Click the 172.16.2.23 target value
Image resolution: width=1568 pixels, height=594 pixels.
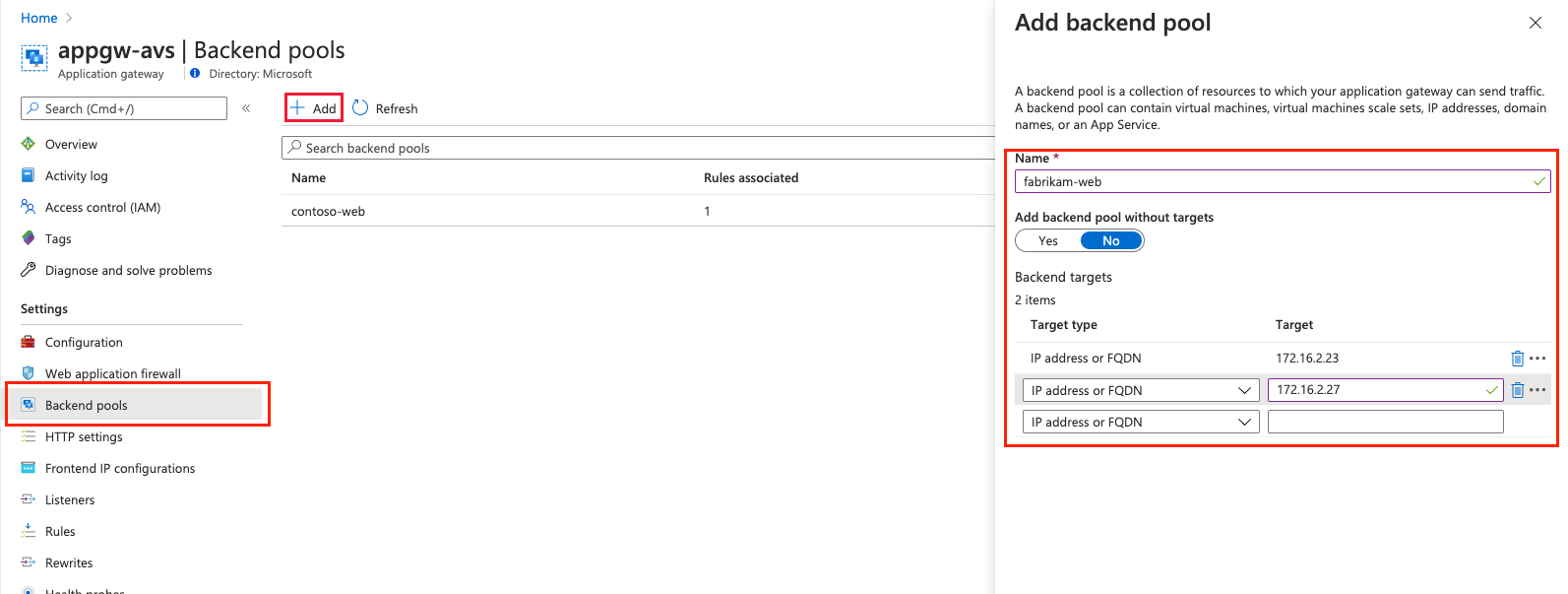[1307, 359]
